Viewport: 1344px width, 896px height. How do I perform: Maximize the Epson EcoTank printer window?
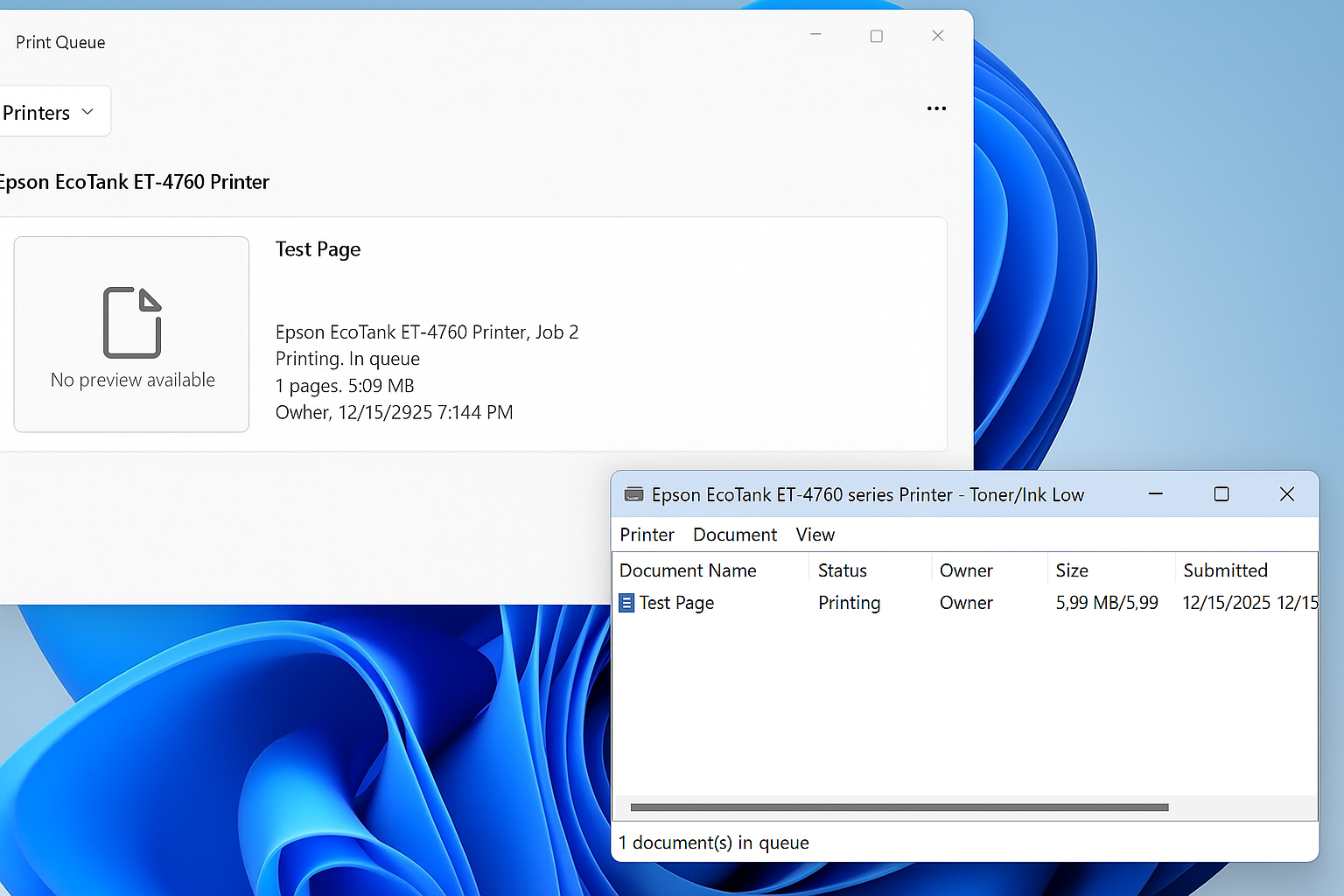coord(1221,494)
